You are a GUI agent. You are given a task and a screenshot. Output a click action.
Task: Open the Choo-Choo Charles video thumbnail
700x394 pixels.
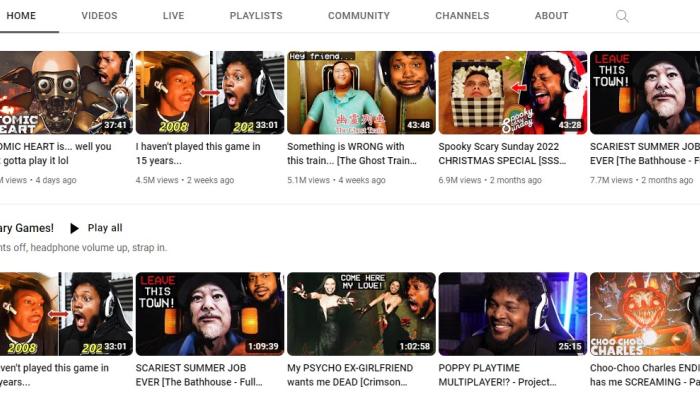645,314
